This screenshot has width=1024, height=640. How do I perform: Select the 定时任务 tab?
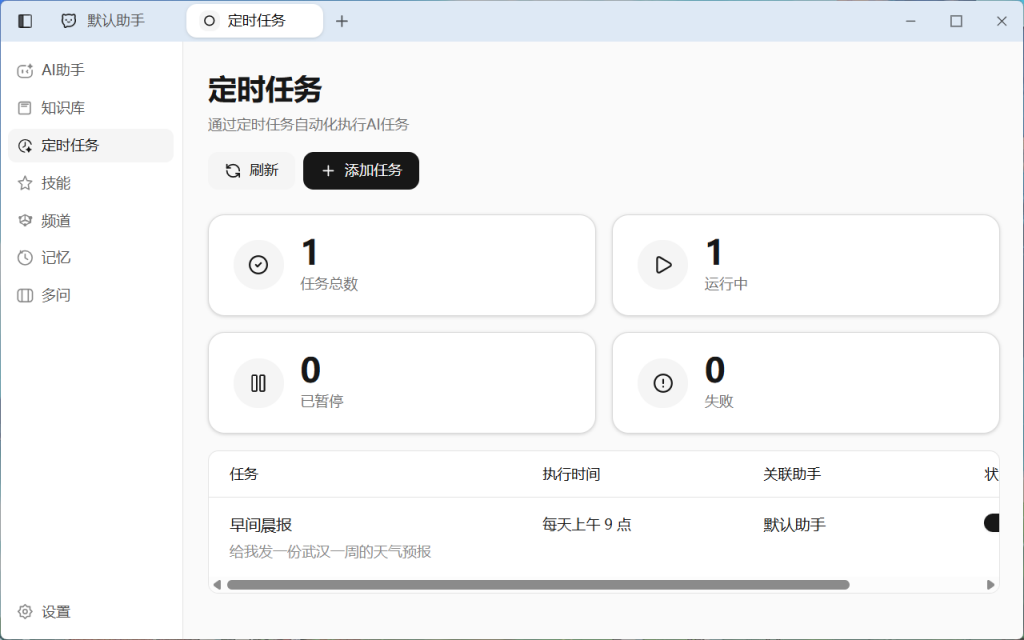(x=254, y=20)
